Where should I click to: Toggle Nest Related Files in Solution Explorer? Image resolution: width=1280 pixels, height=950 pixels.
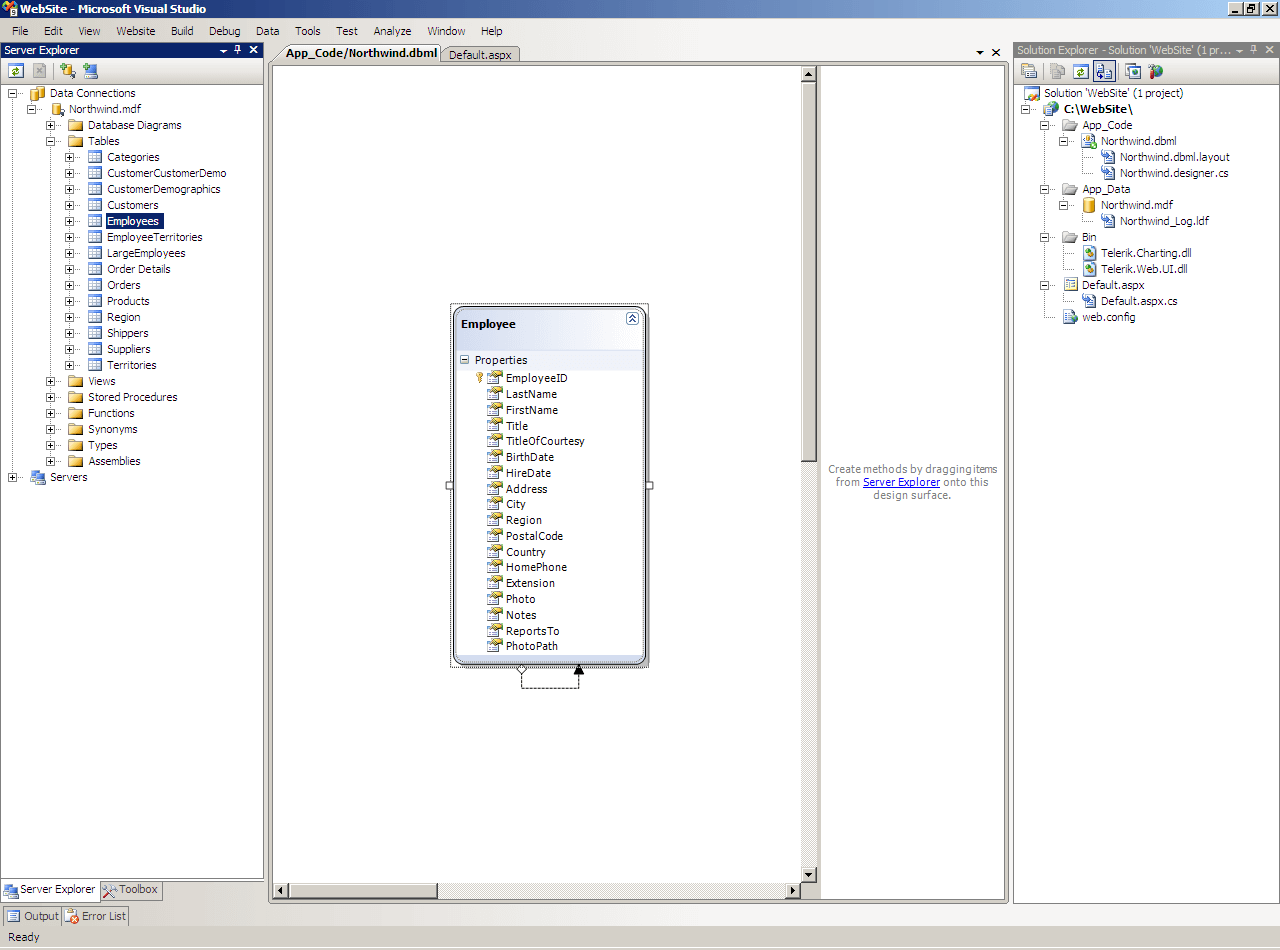coord(1104,71)
